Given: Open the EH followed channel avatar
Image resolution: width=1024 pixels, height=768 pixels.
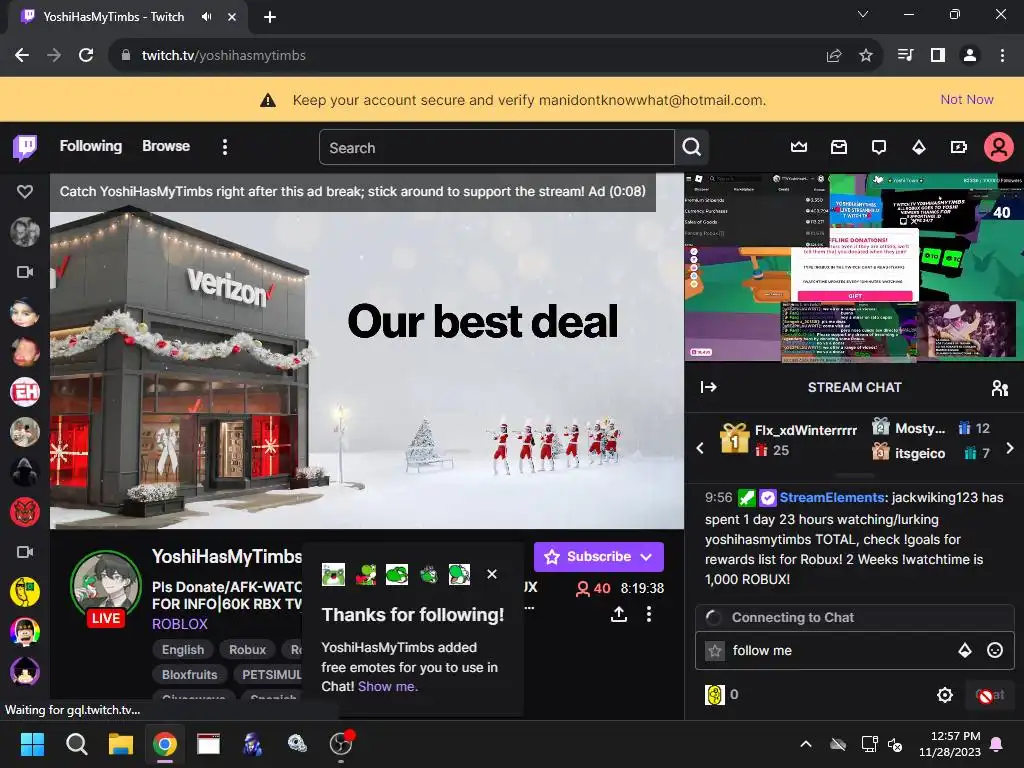Looking at the screenshot, I should point(25,392).
